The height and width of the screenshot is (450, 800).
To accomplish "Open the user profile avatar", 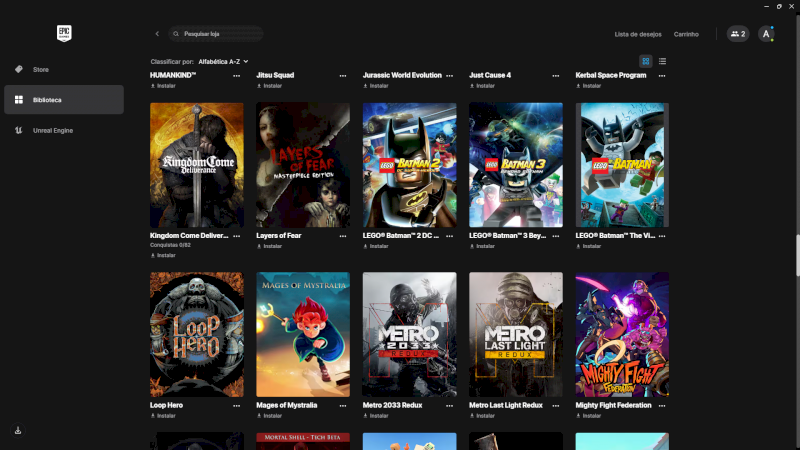I will 766,34.
